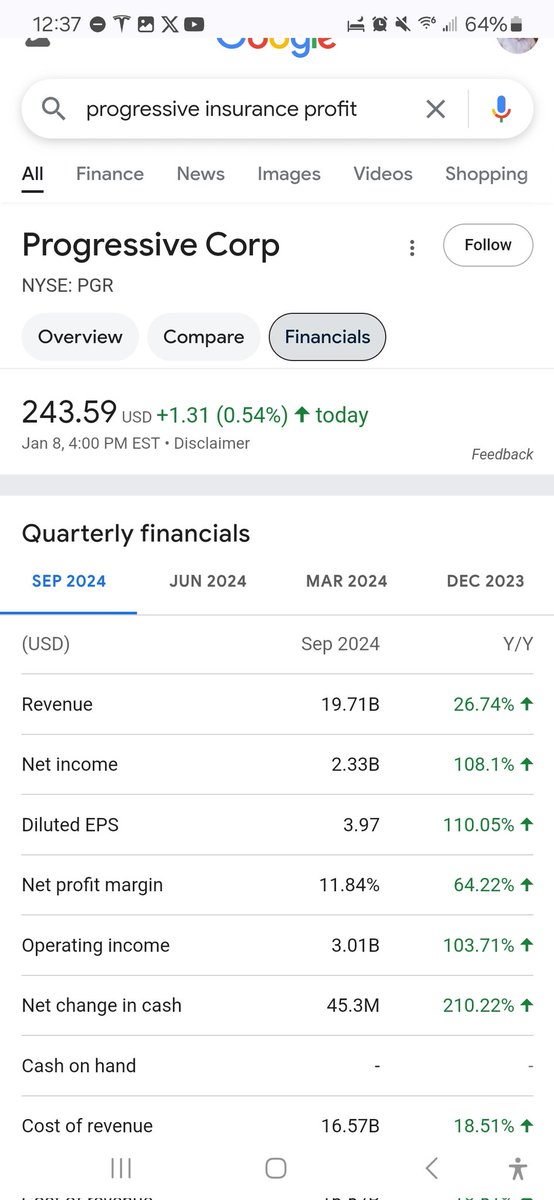Viewport: 554px width, 1200px height.
Task: Switch to the MAR 2024 quarter tab
Action: point(346,581)
